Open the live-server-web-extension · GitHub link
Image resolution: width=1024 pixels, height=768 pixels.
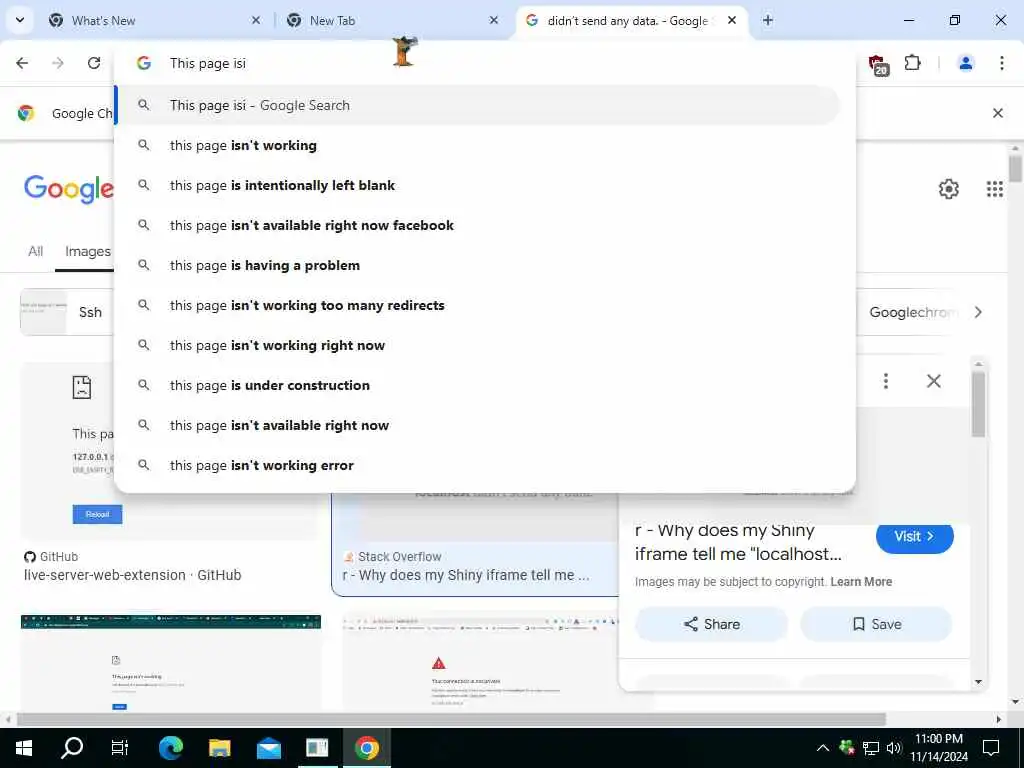point(133,575)
